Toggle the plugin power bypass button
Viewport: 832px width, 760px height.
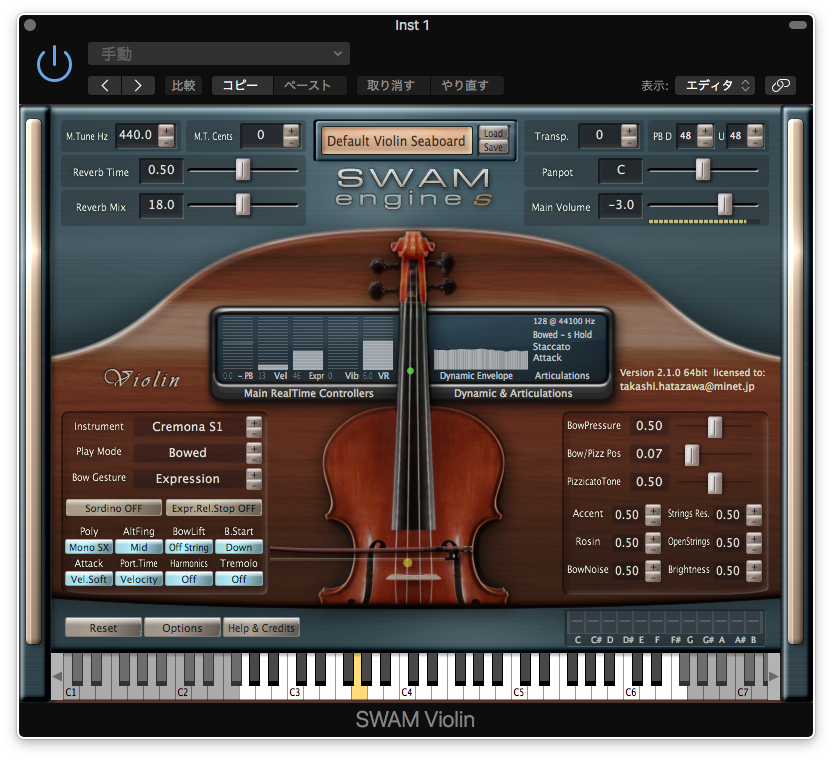(54, 63)
